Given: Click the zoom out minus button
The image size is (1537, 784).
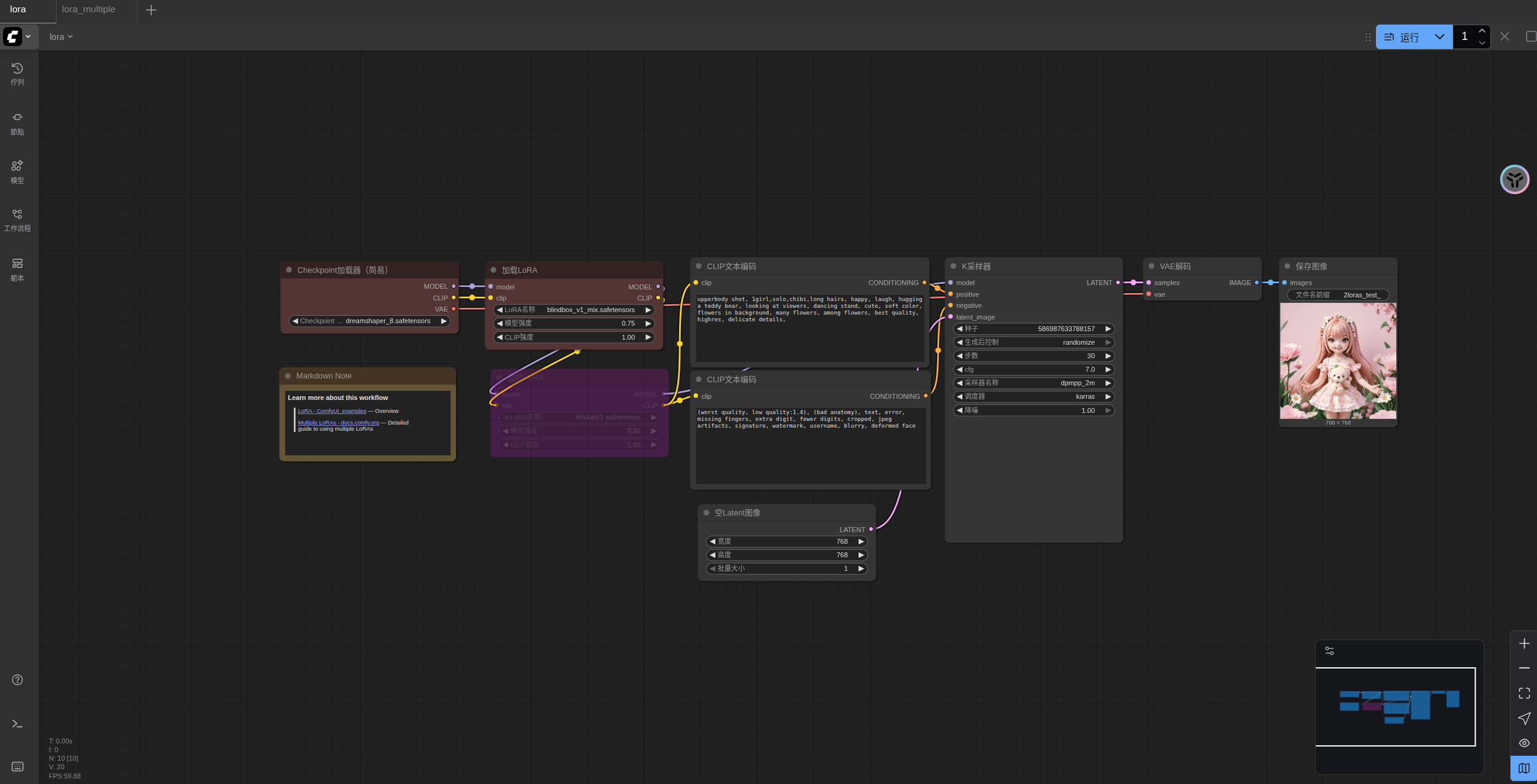Looking at the screenshot, I should [x=1524, y=668].
